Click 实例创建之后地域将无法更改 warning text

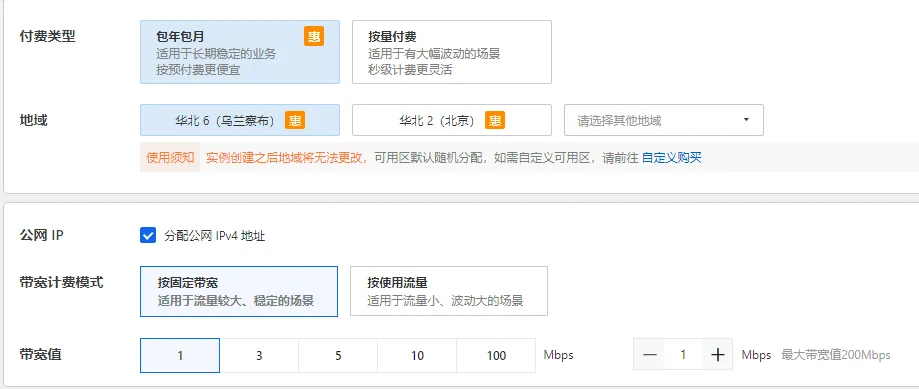coord(287,157)
